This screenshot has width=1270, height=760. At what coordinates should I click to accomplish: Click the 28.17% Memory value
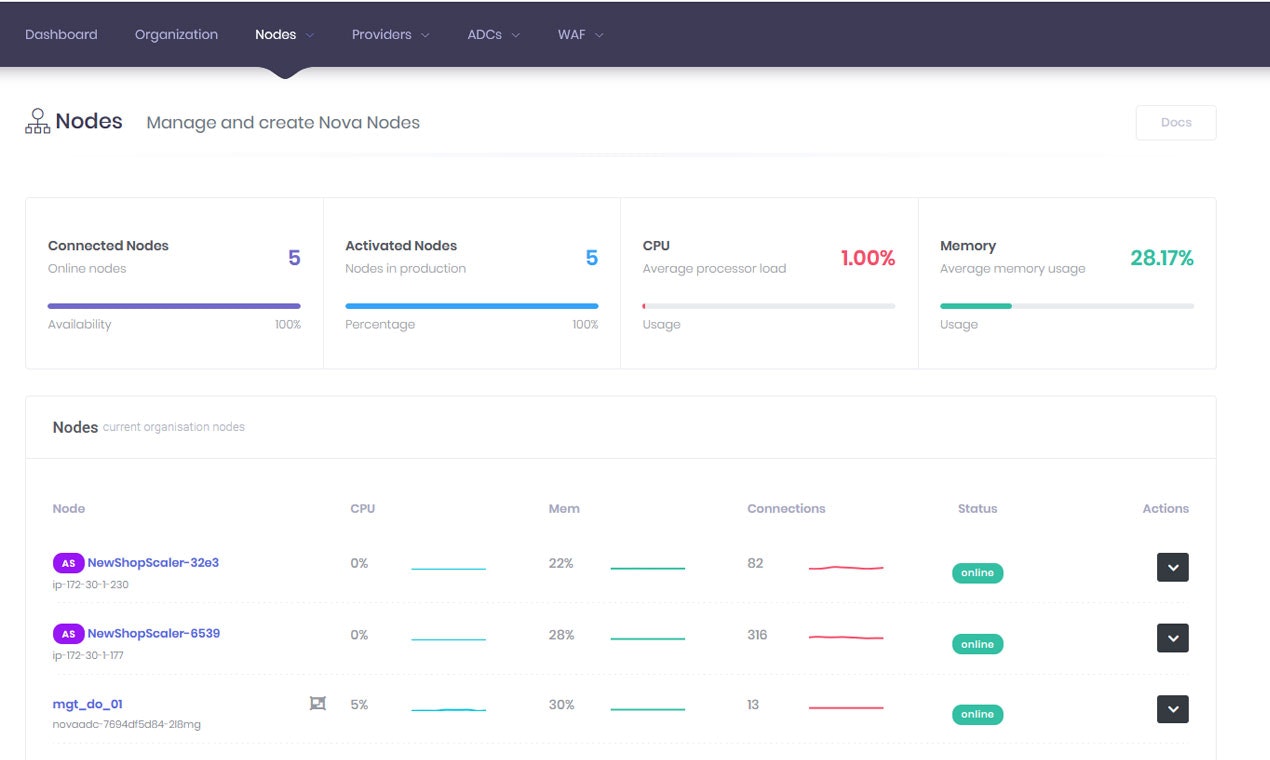coord(1162,258)
